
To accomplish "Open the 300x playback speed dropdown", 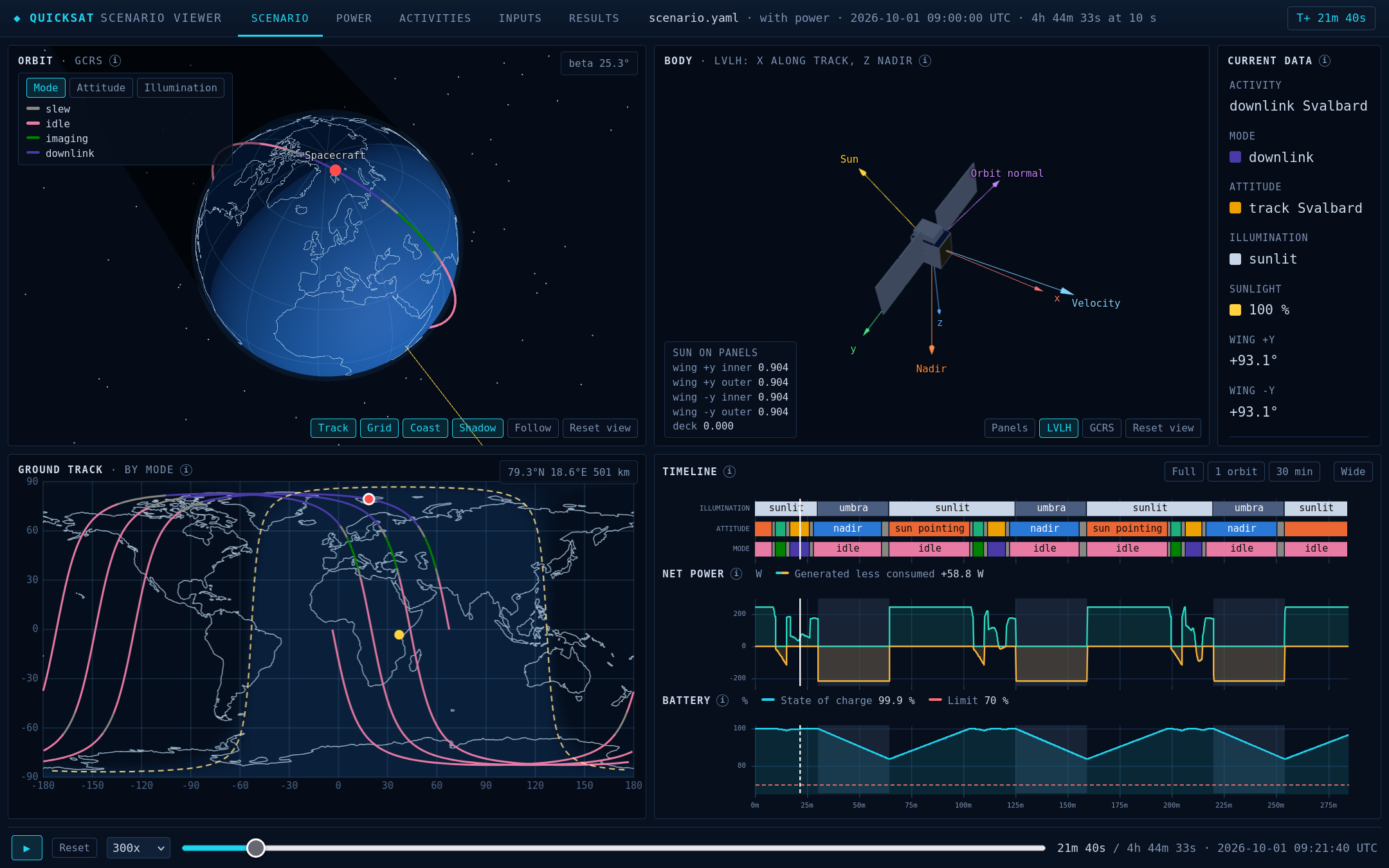I will coord(138,847).
